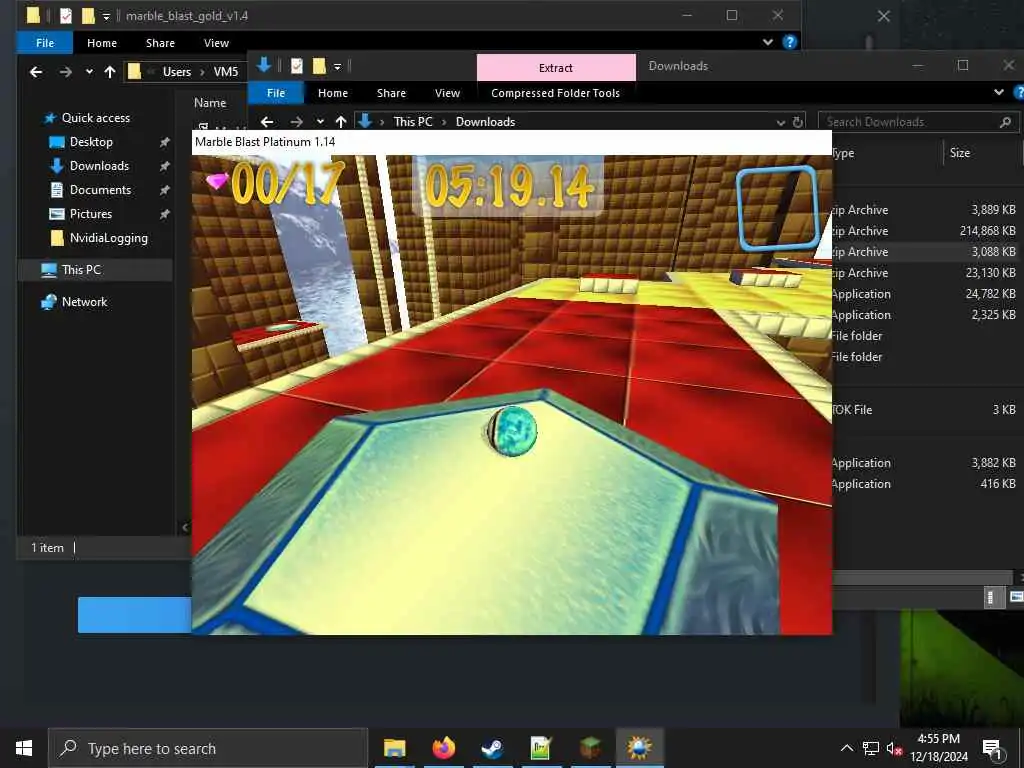Open recent locations dropdown in Downloads window
Image resolution: width=1024 pixels, height=768 pixels.
pos(320,122)
